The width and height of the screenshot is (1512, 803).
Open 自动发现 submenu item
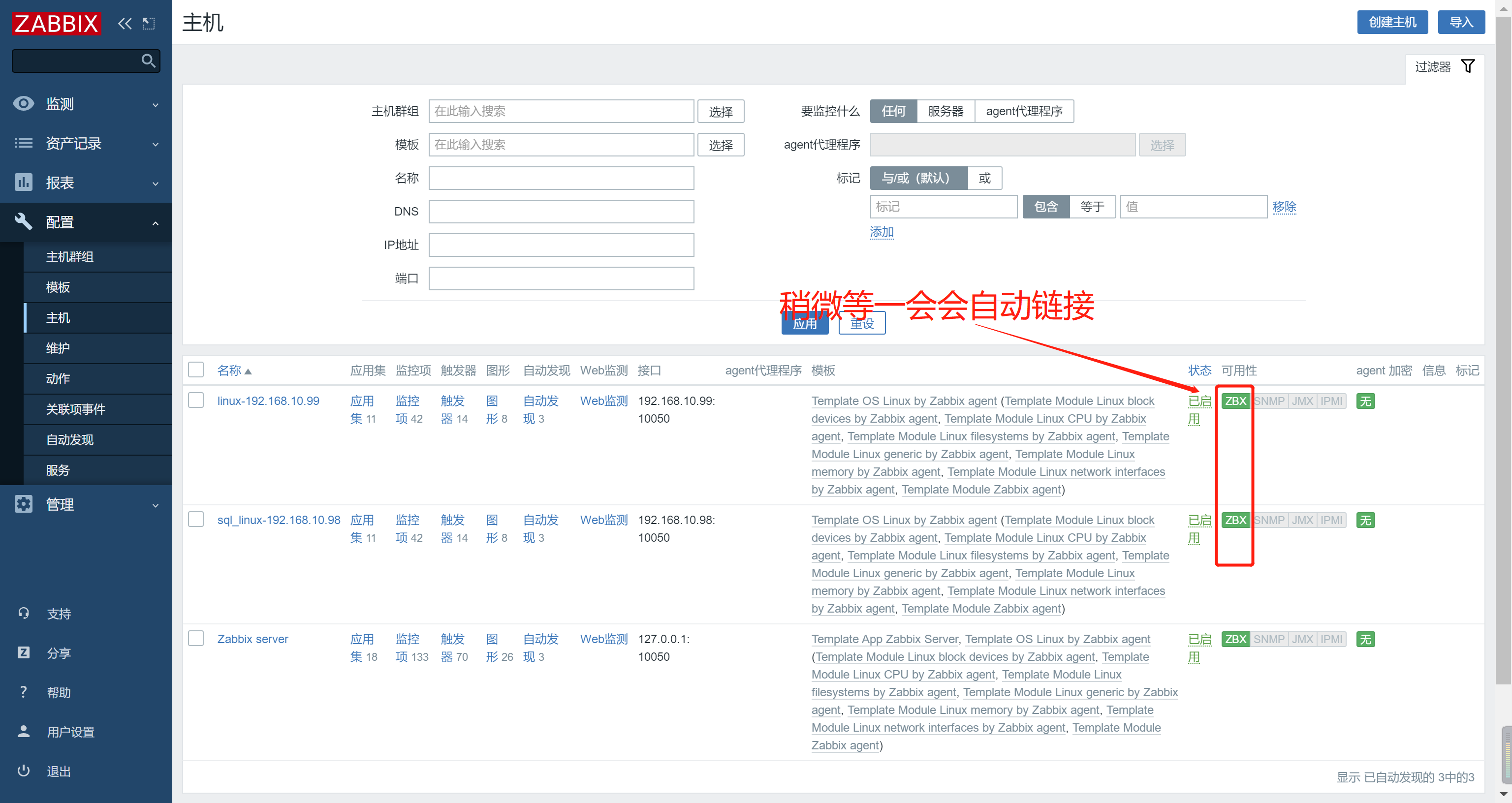[97, 440]
